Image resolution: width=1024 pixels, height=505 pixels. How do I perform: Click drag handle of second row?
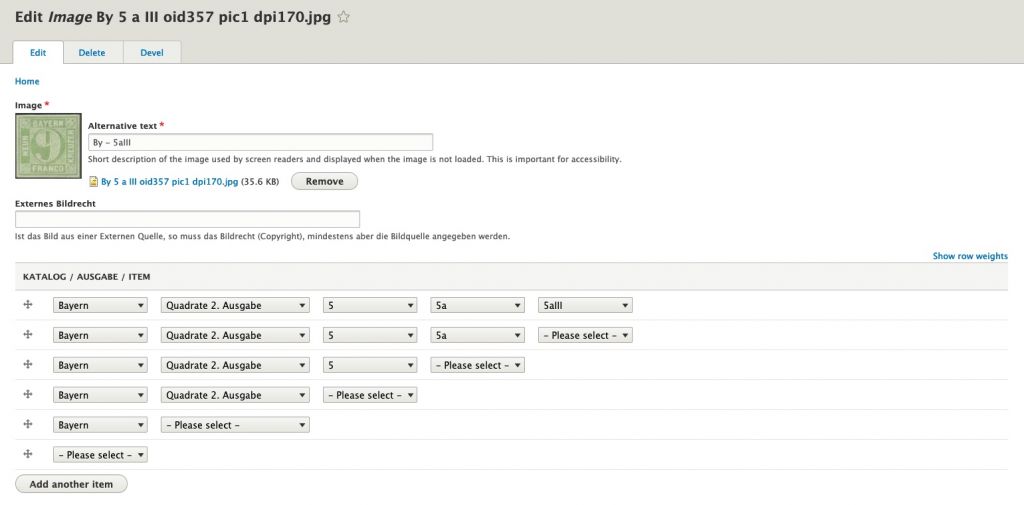(28, 335)
